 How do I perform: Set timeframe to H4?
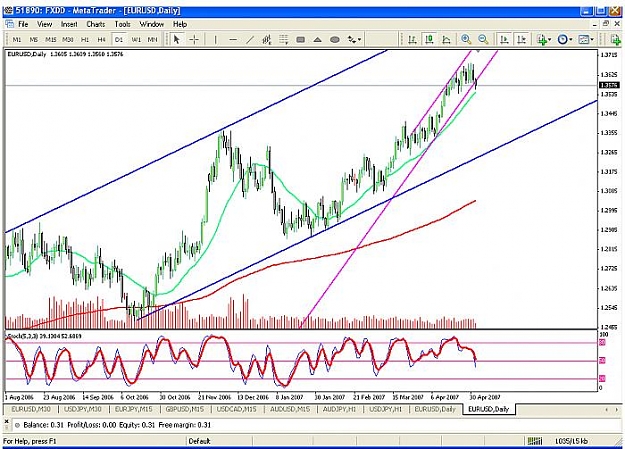click(x=102, y=39)
